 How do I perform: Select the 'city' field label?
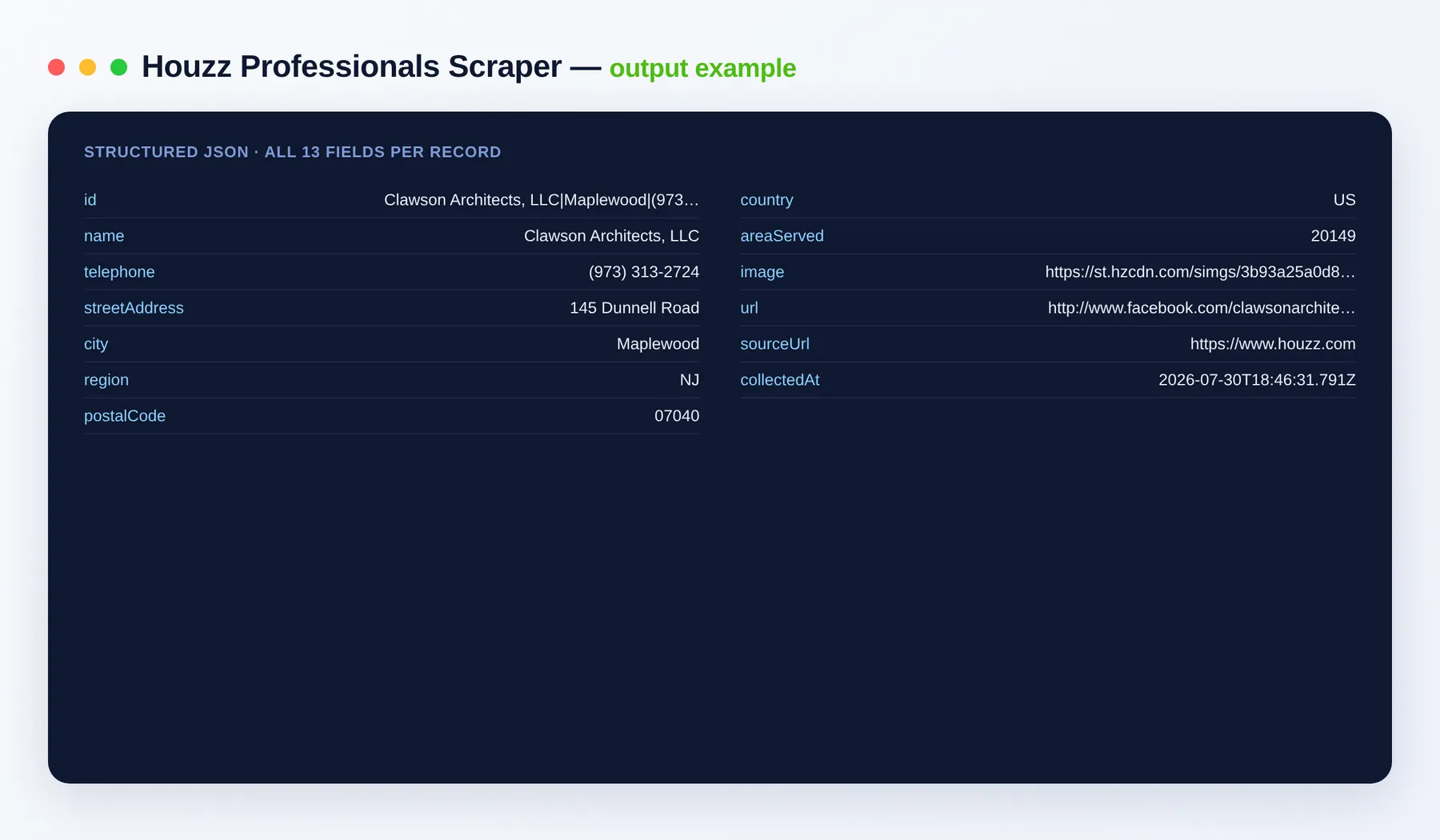96,344
